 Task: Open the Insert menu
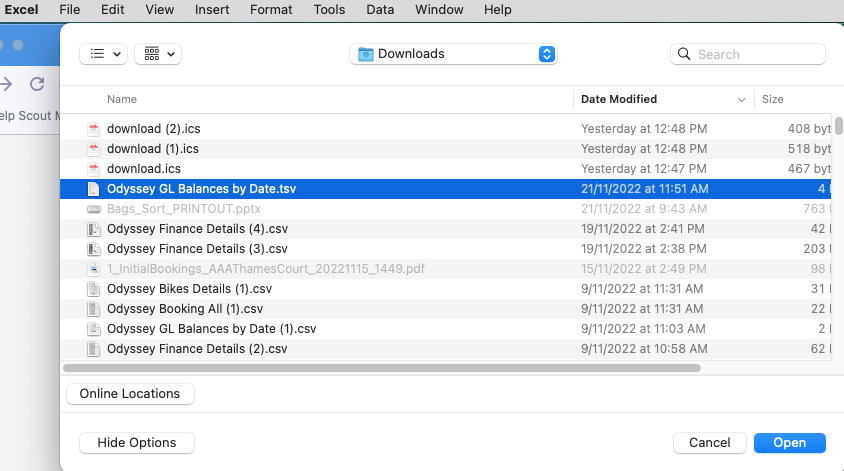(x=212, y=10)
